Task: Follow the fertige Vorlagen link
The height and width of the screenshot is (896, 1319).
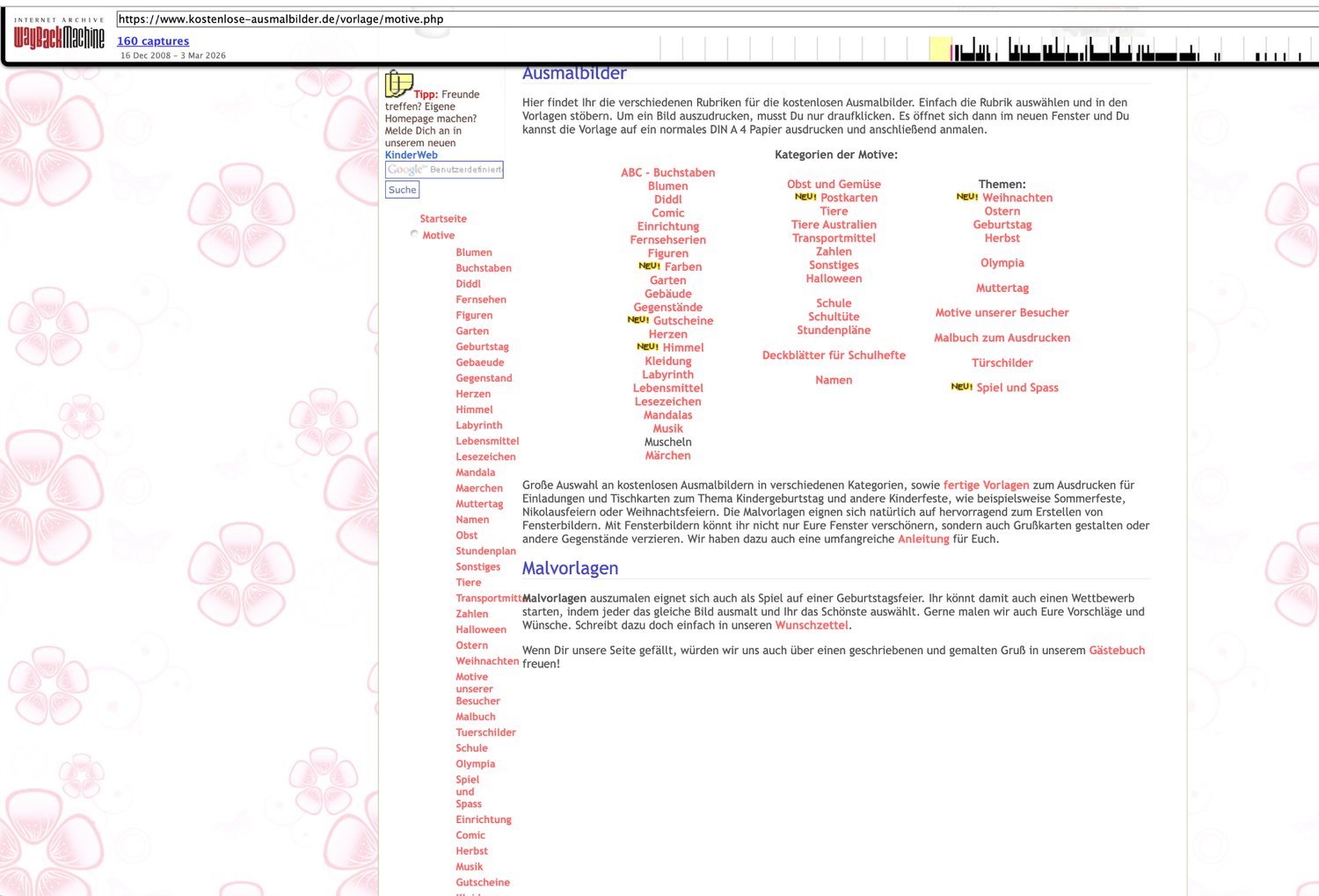Action: 987,485
